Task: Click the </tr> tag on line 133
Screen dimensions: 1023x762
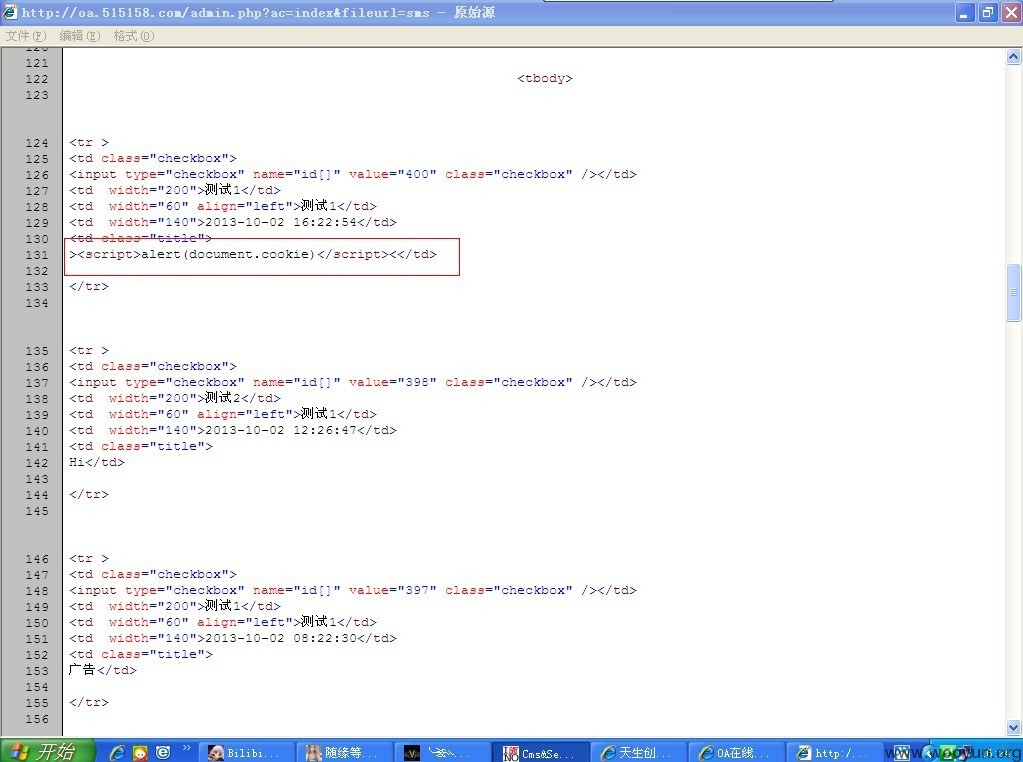Action: click(89, 286)
